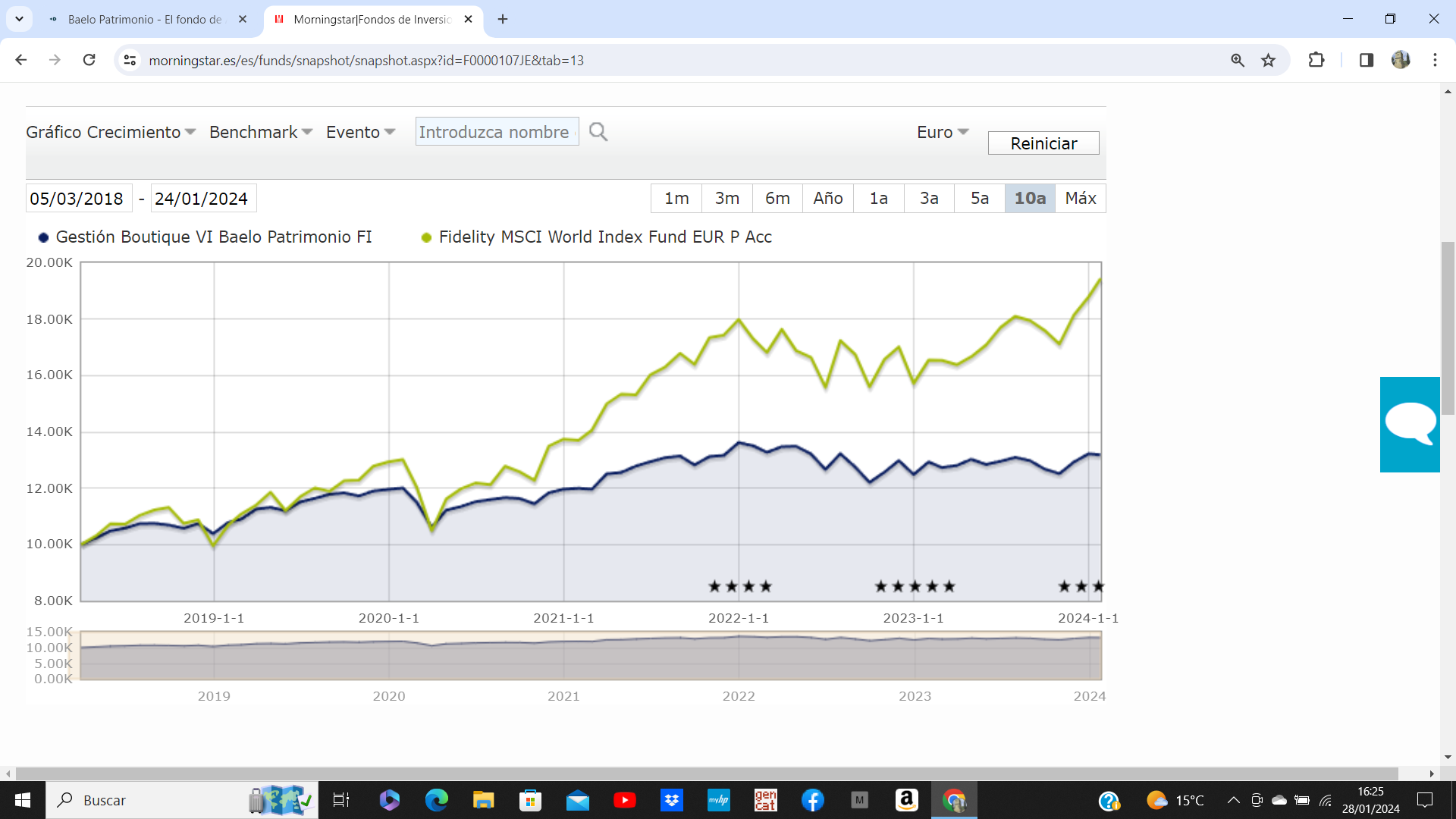Click the three-star rating marker near 2024
This screenshot has height=819, width=1456.
pos(1081,586)
